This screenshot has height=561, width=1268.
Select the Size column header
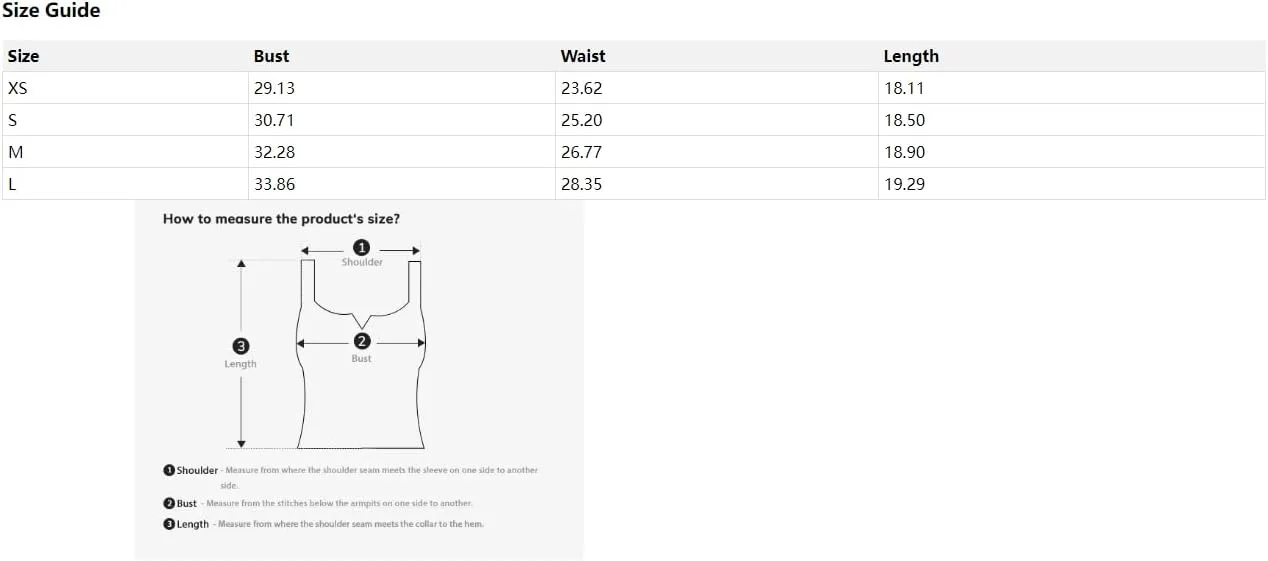pos(126,56)
